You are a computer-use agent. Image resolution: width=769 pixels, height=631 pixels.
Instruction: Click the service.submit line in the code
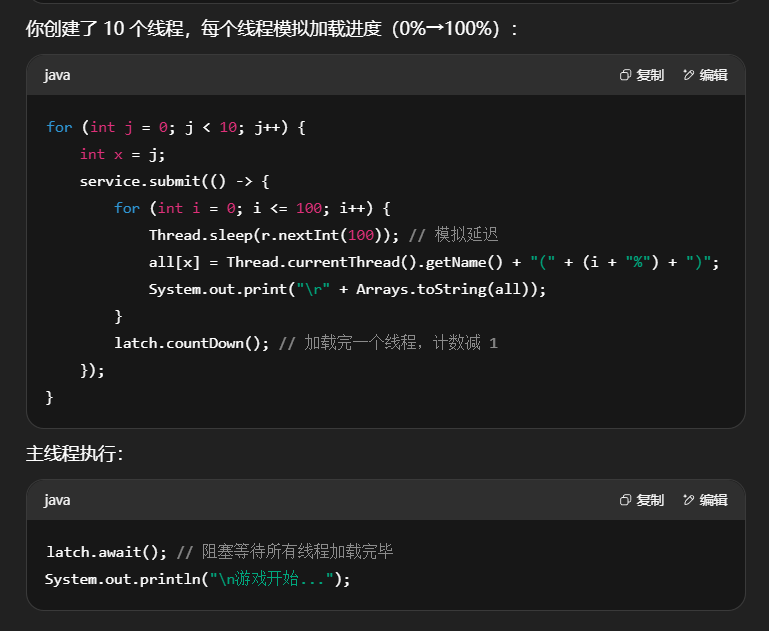point(175,181)
